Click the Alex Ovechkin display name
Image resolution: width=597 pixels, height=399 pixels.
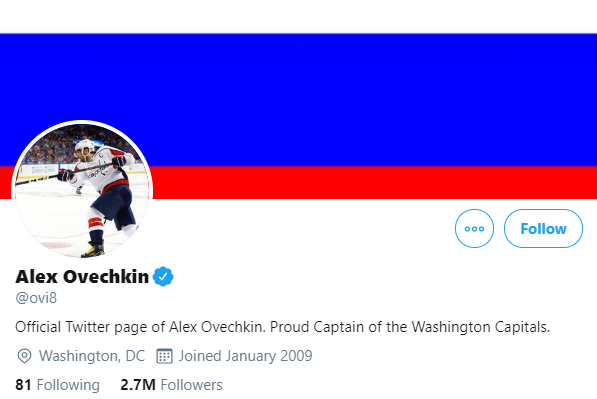[82, 277]
